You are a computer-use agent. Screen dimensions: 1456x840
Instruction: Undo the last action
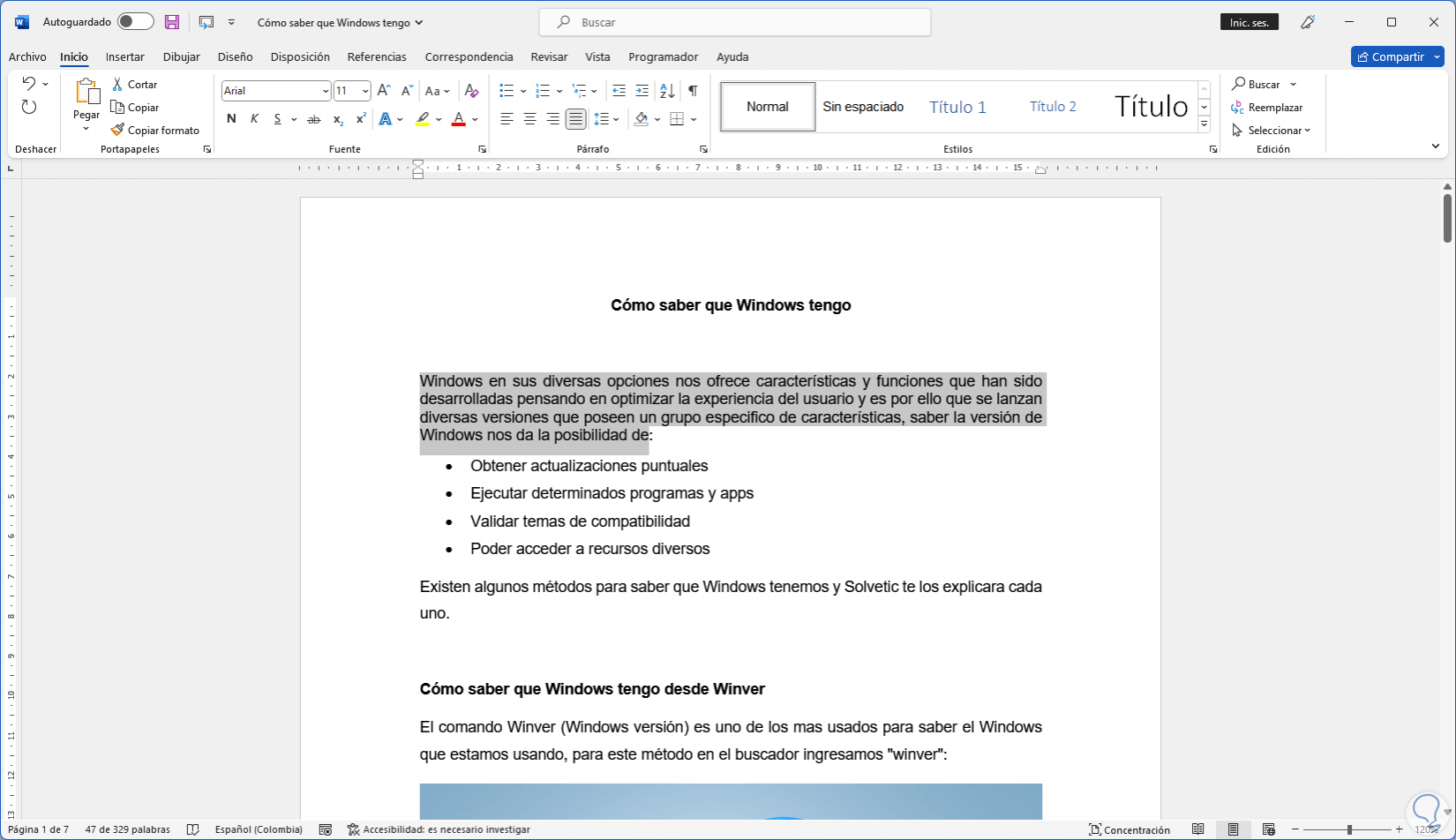point(29,84)
